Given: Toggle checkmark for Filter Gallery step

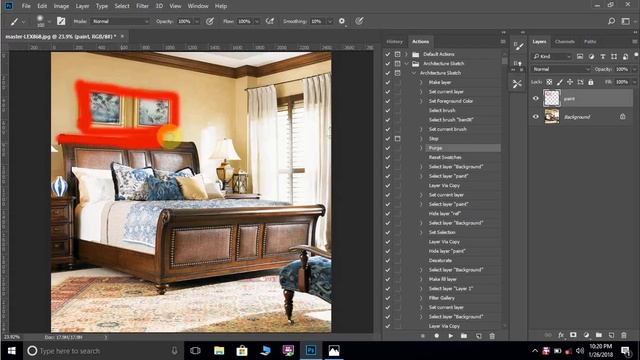Looking at the screenshot, I should tap(387, 298).
